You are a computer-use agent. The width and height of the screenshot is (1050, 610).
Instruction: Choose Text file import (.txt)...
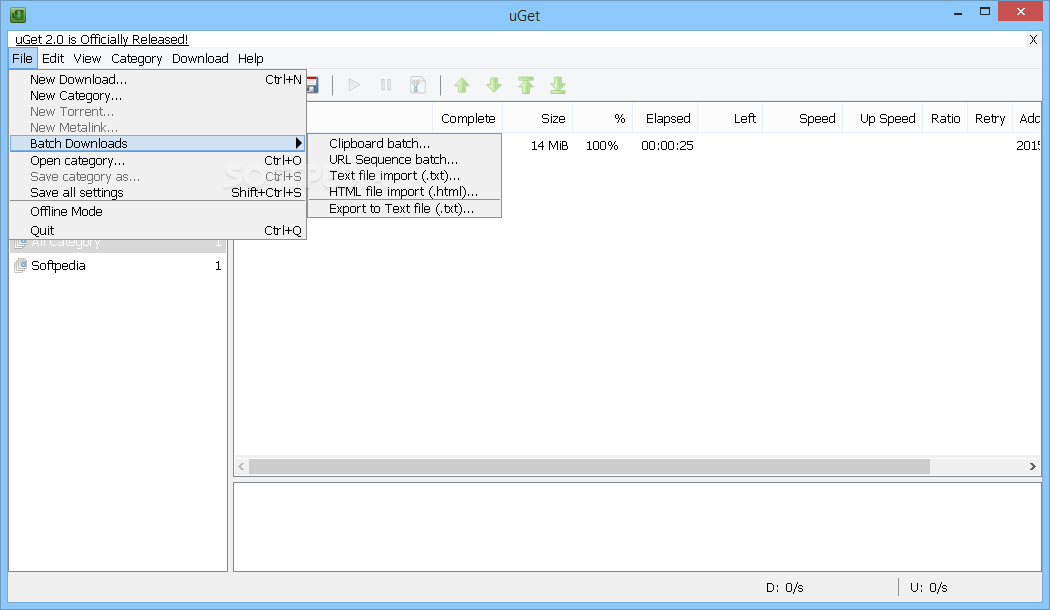click(x=404, y=175)
